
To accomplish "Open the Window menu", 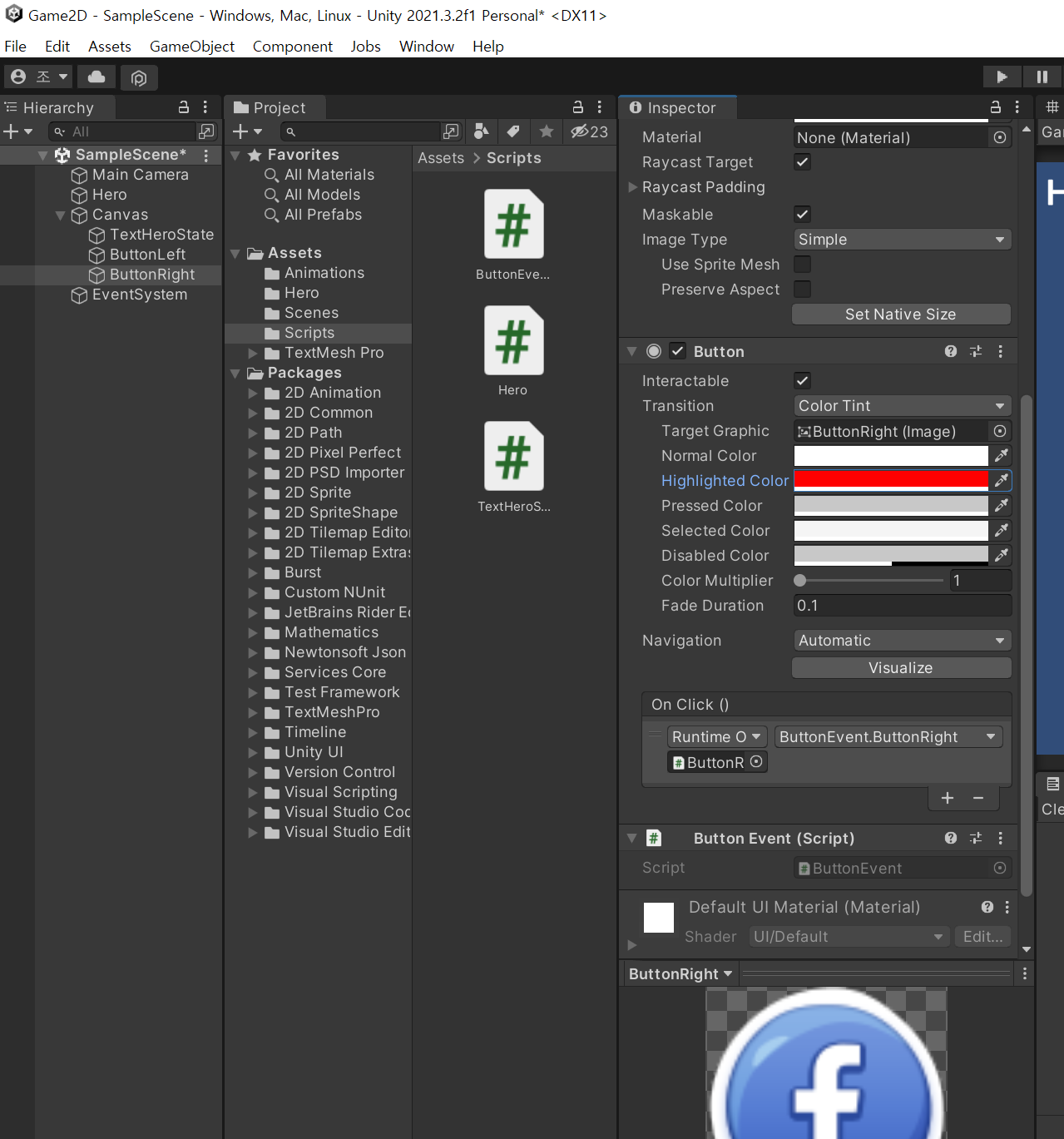I will (427, 47).
